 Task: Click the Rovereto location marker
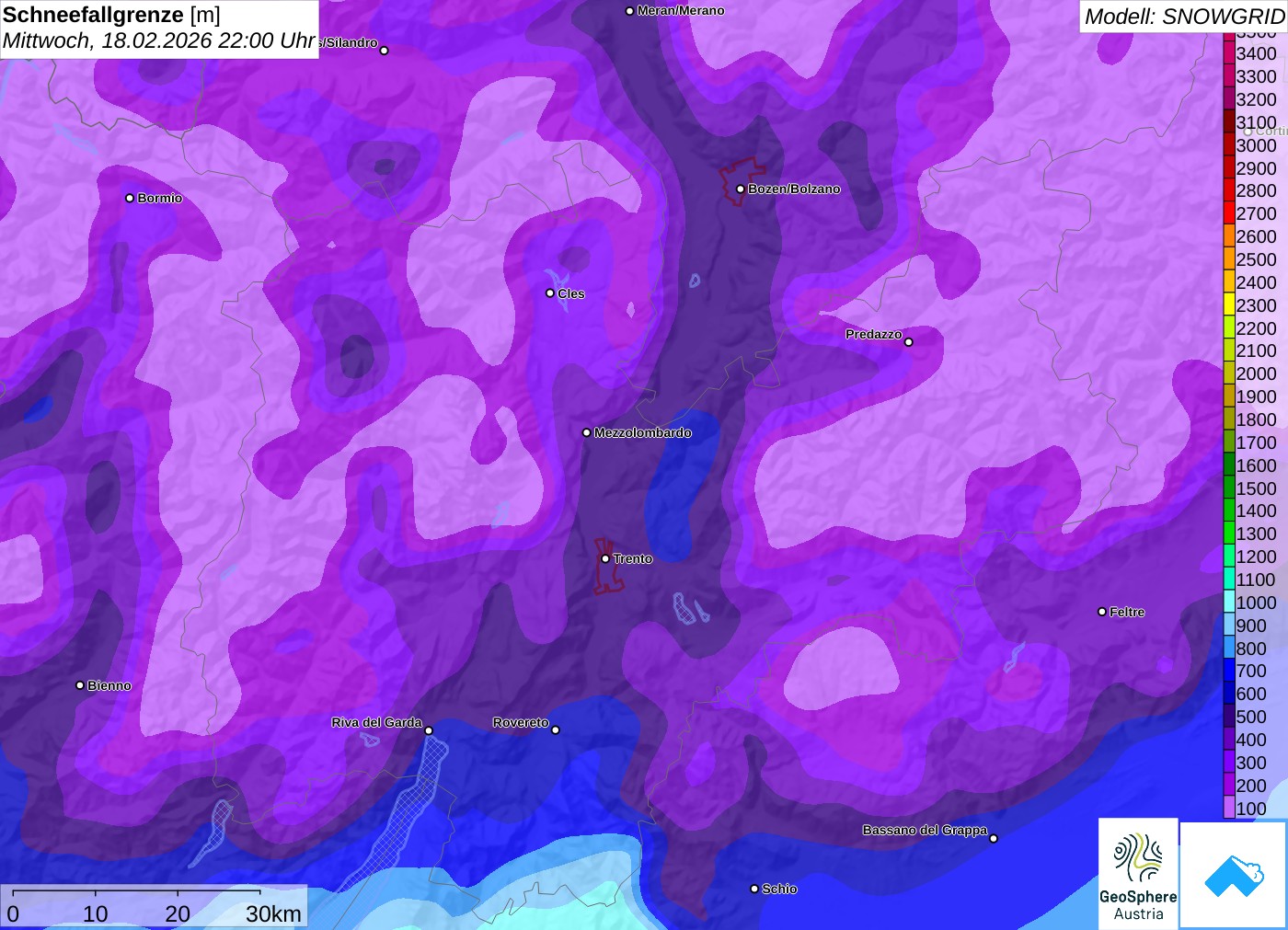click(x=555, y=730)
